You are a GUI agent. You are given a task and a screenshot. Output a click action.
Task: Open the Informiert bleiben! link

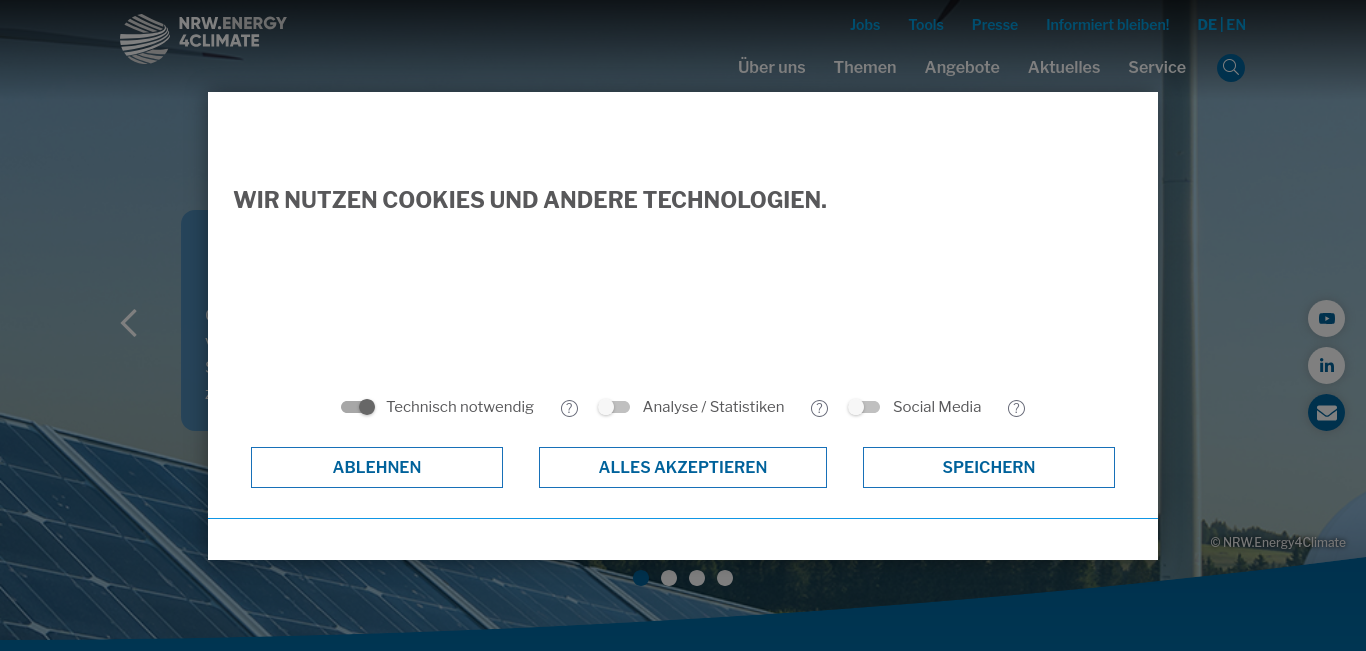click(1108, 25)
